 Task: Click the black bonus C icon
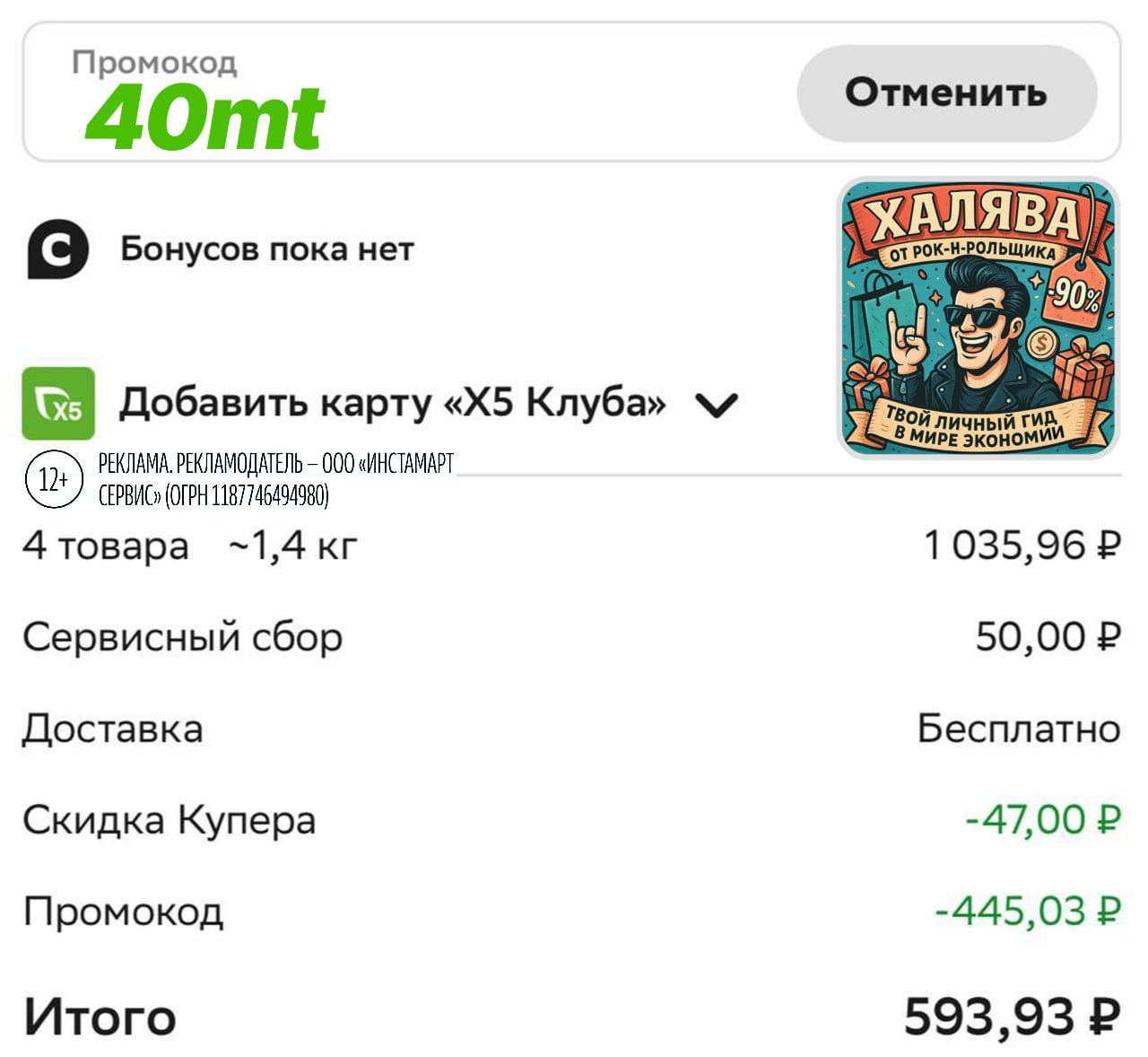[57, 250]
